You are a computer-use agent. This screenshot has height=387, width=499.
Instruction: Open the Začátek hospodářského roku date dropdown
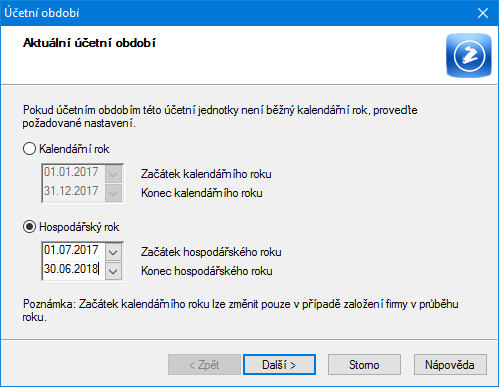coord(113,252)
